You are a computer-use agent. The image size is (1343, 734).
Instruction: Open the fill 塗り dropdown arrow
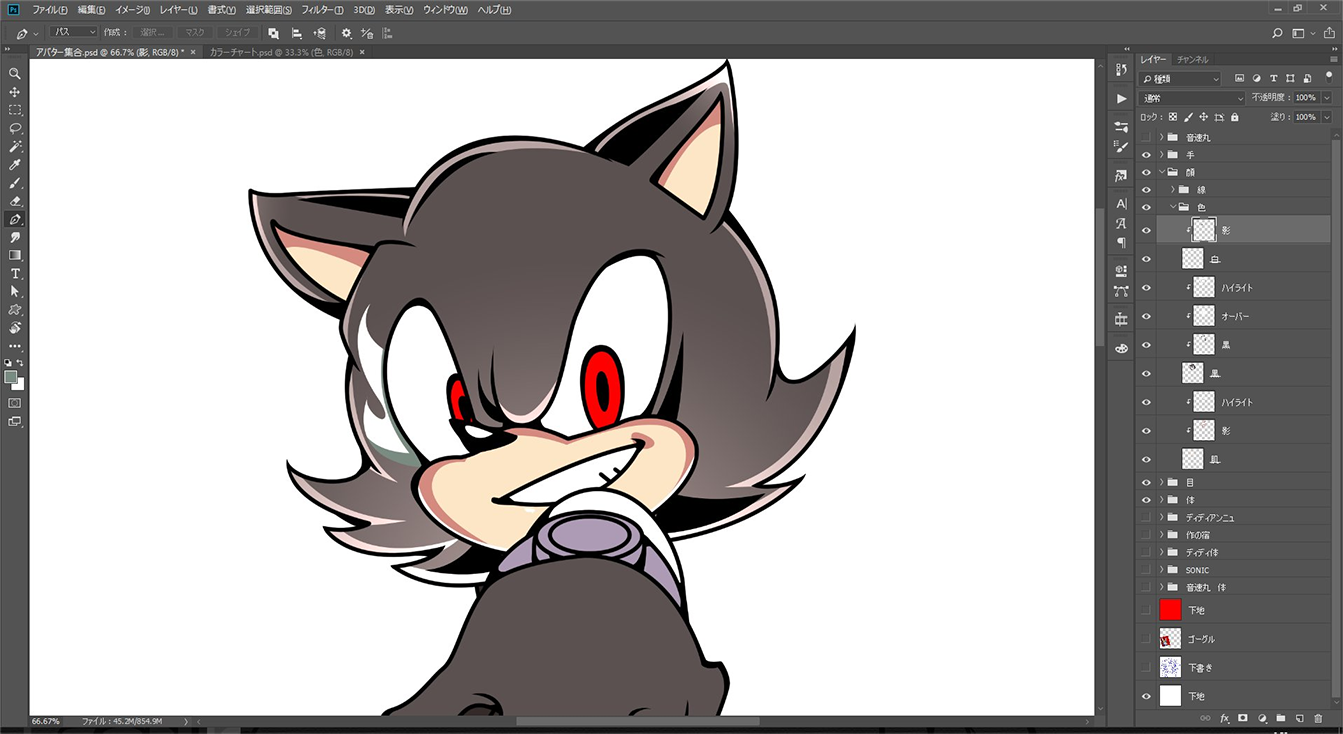pyautogui.click(x=1326, y=117)
